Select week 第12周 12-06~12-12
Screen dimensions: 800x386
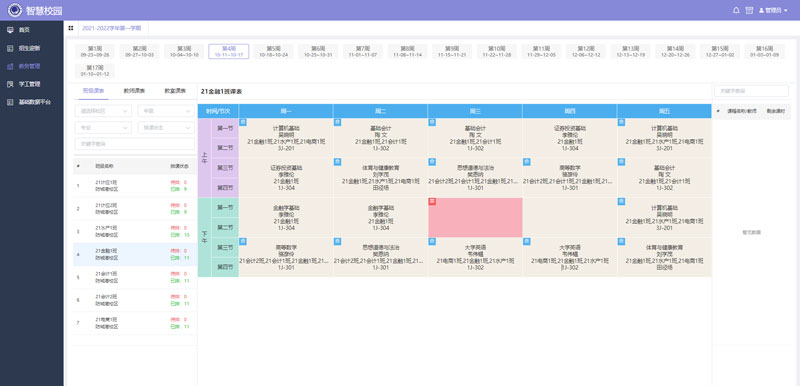[586, 51]
